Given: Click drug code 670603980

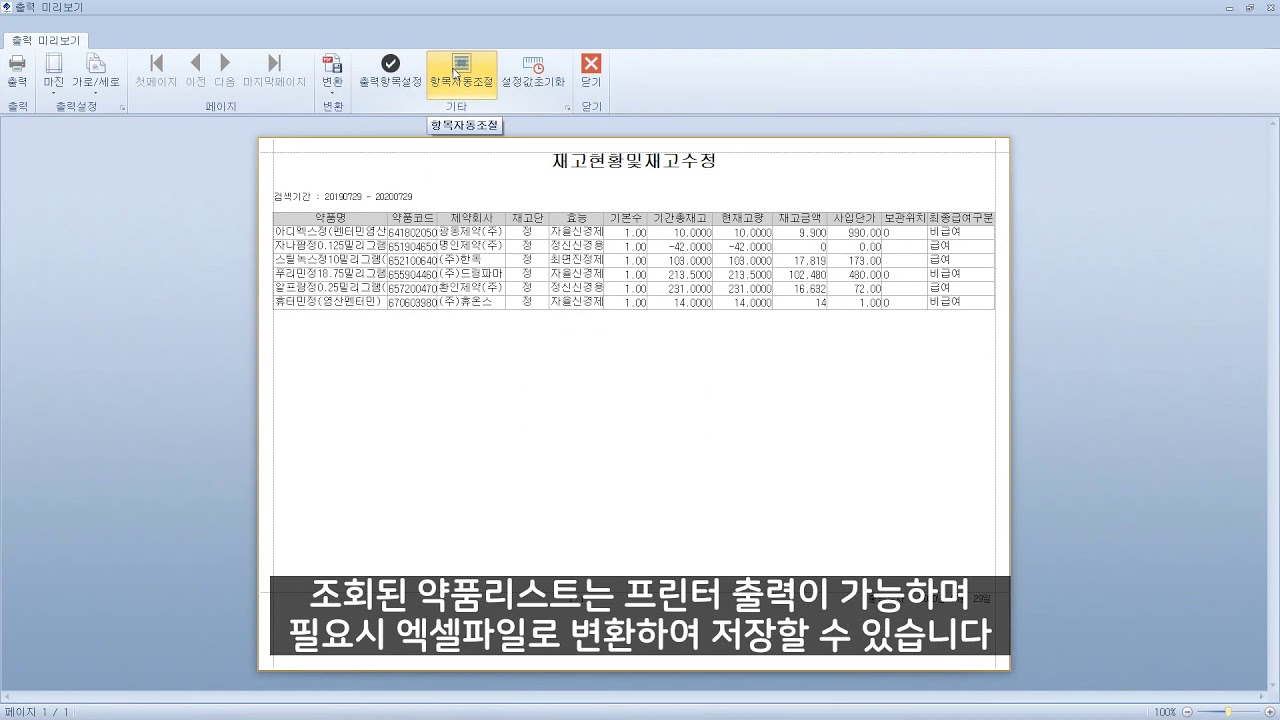Looking at the screenshot, I should 413,303.
